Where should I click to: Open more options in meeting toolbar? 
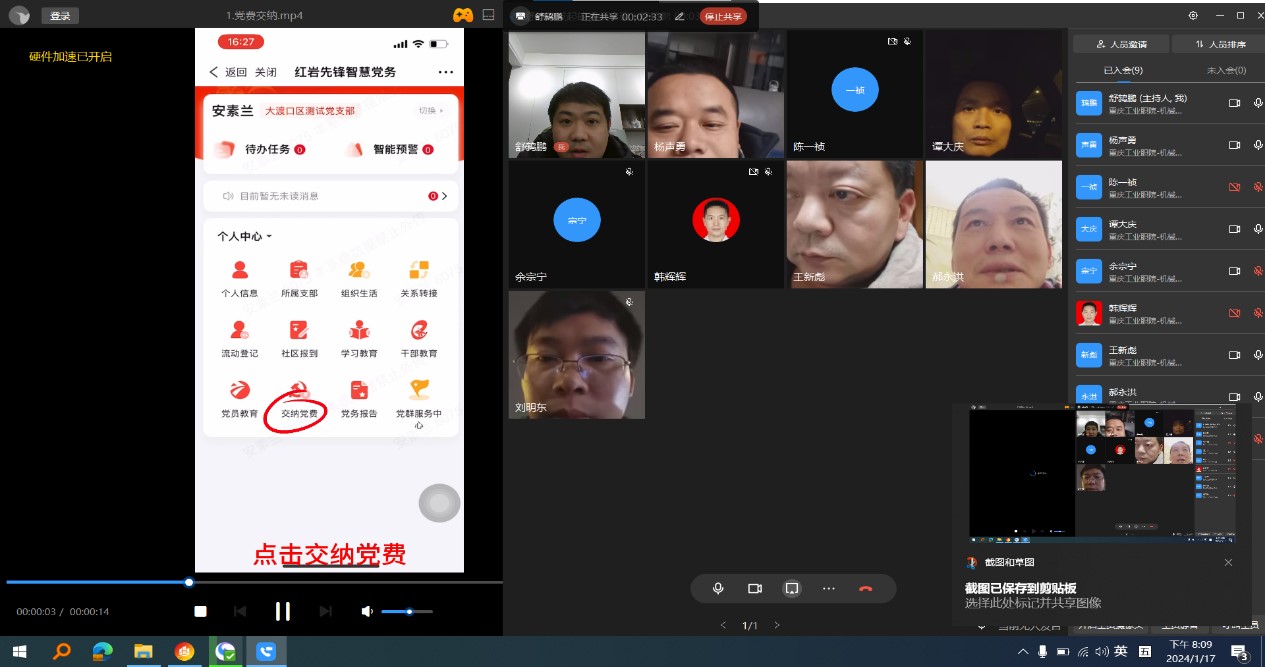point(828,588)
